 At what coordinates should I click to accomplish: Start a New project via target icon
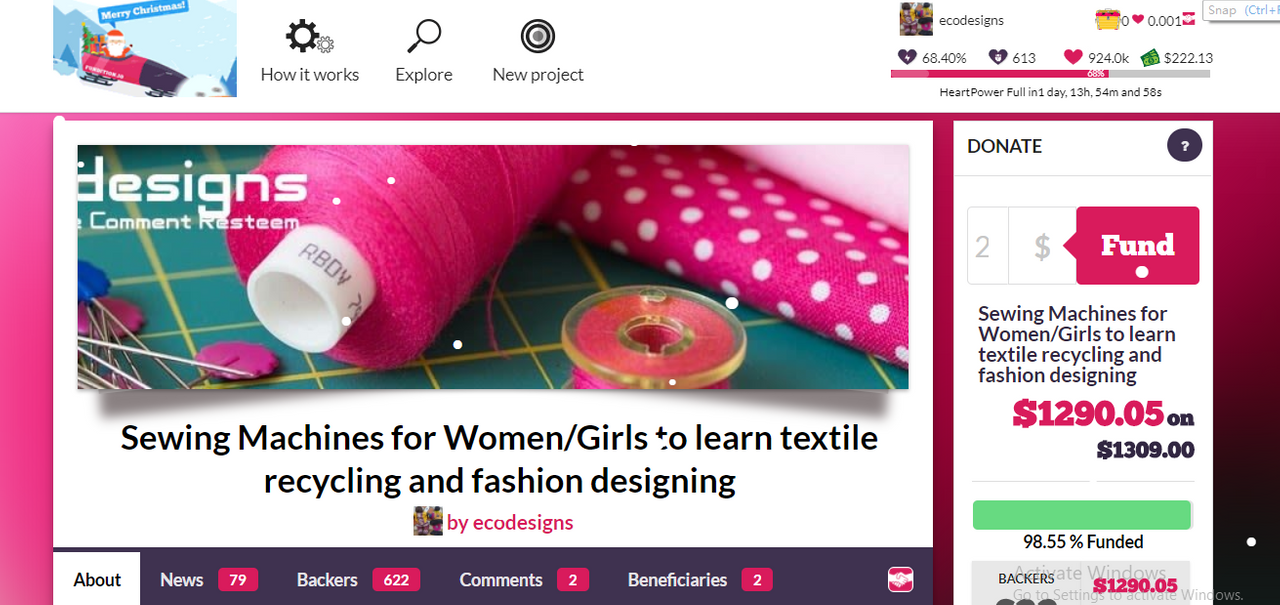click(538, 38)
